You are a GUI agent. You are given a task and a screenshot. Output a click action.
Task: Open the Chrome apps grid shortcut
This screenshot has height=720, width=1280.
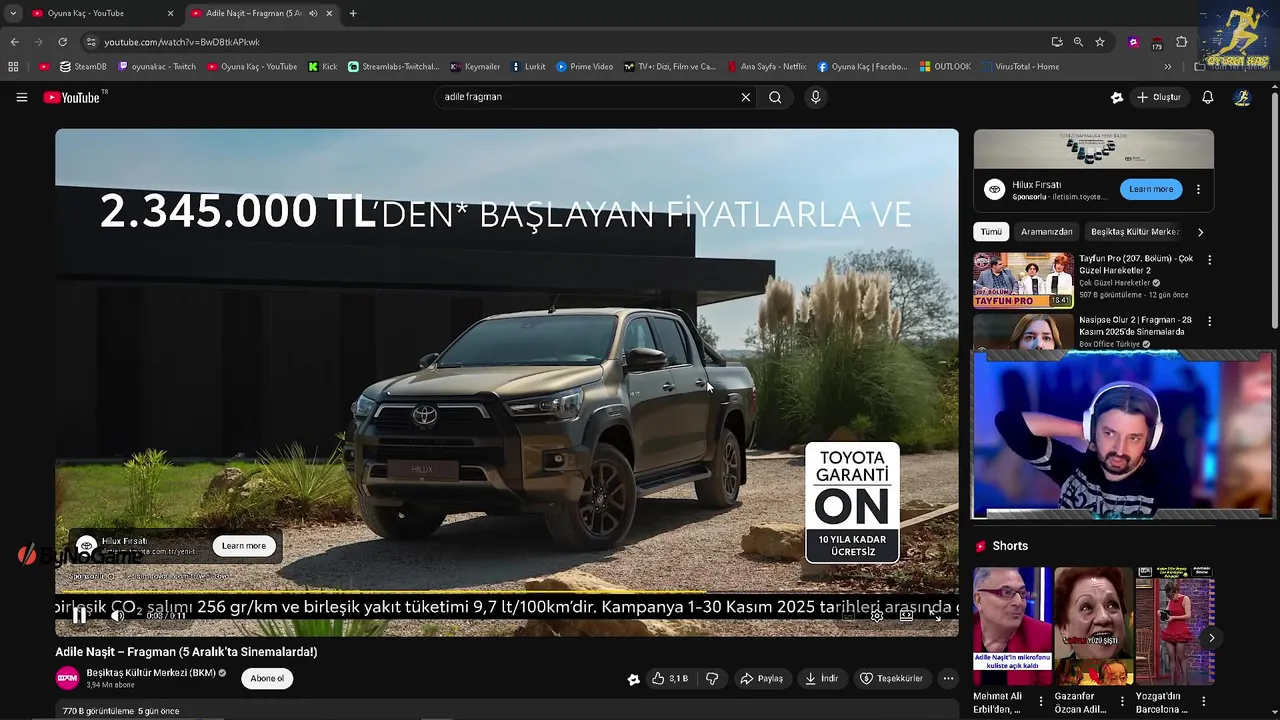click(13, 67)
